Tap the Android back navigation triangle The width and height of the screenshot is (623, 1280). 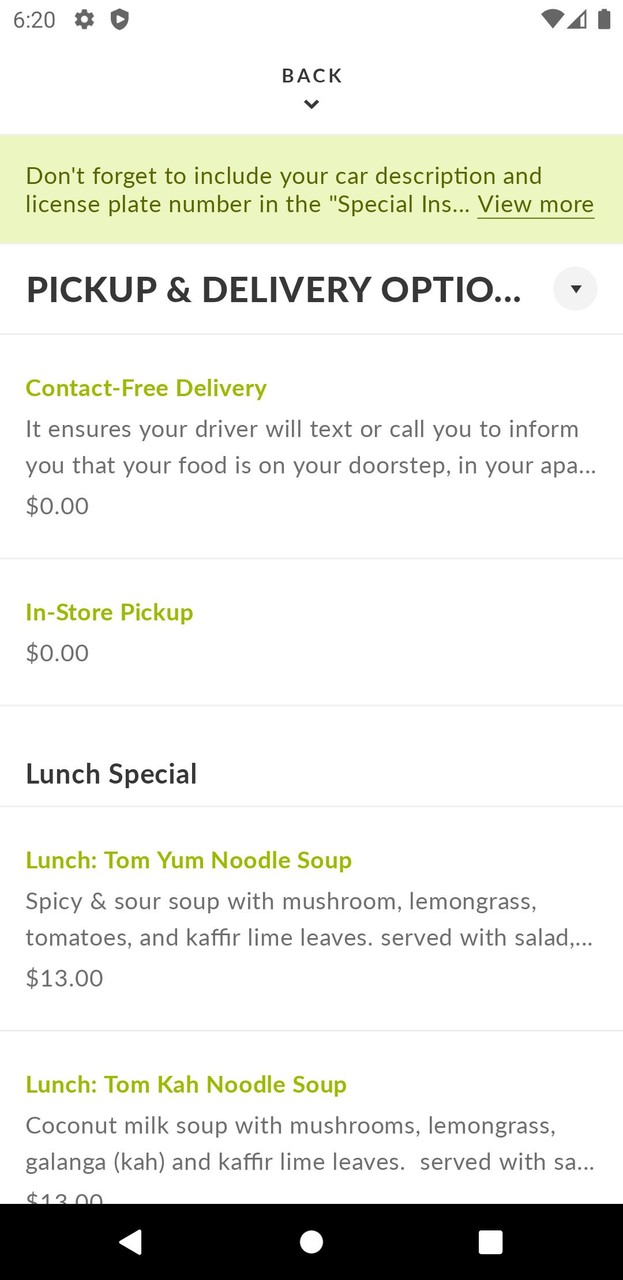pos(130,1242)
